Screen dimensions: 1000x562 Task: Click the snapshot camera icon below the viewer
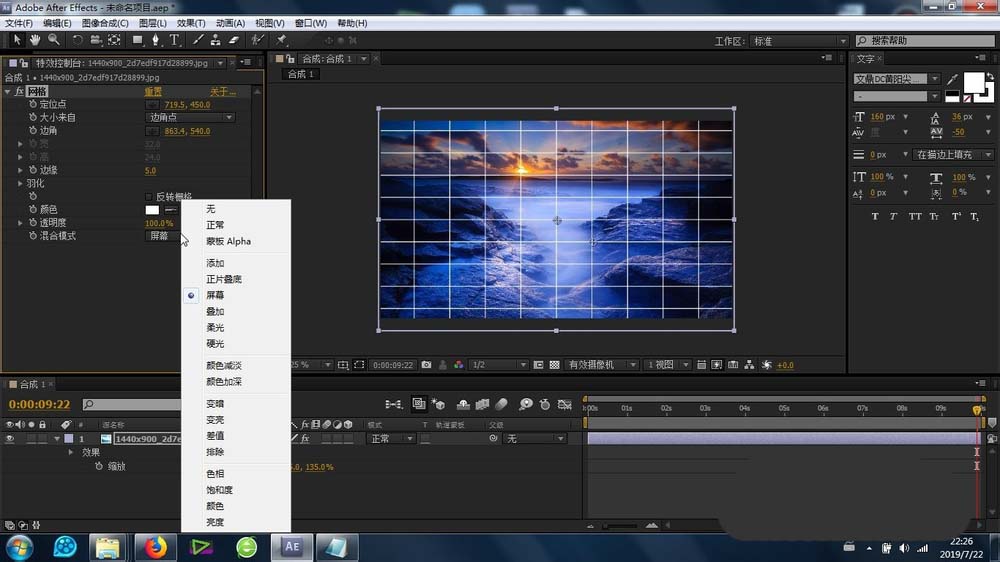427,365
